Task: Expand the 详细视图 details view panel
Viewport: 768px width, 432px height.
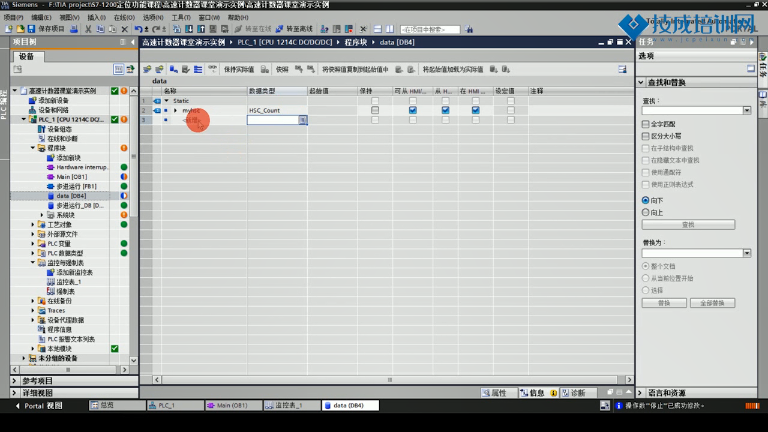Action: [14, 393]
